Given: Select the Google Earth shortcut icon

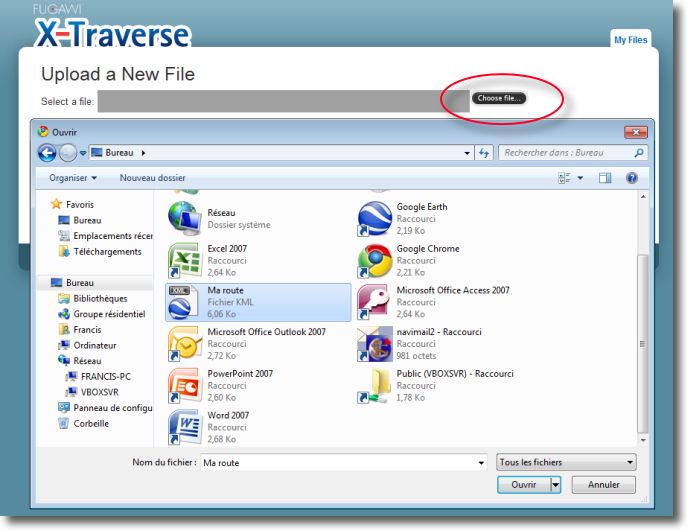Looking at the screenshot, I should pos(374,219).
